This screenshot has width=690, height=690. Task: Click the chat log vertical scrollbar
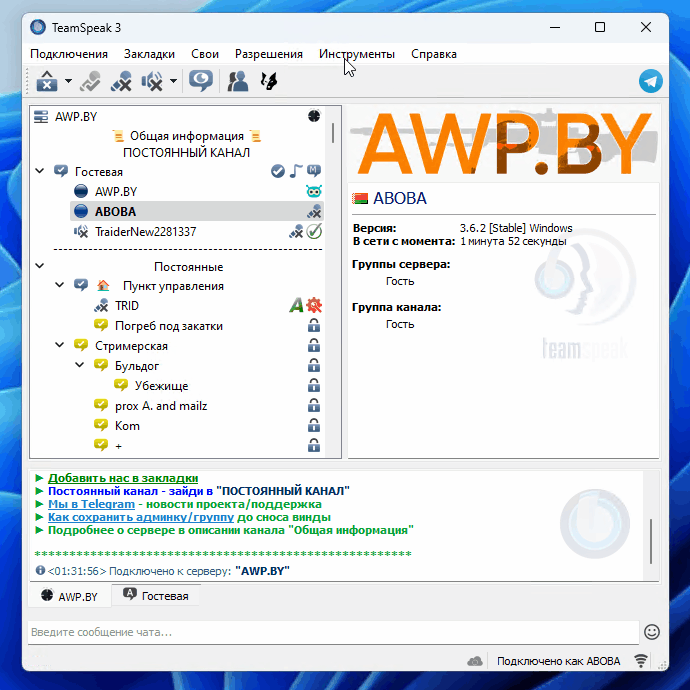pyautogui.click(x=651, y=542)
